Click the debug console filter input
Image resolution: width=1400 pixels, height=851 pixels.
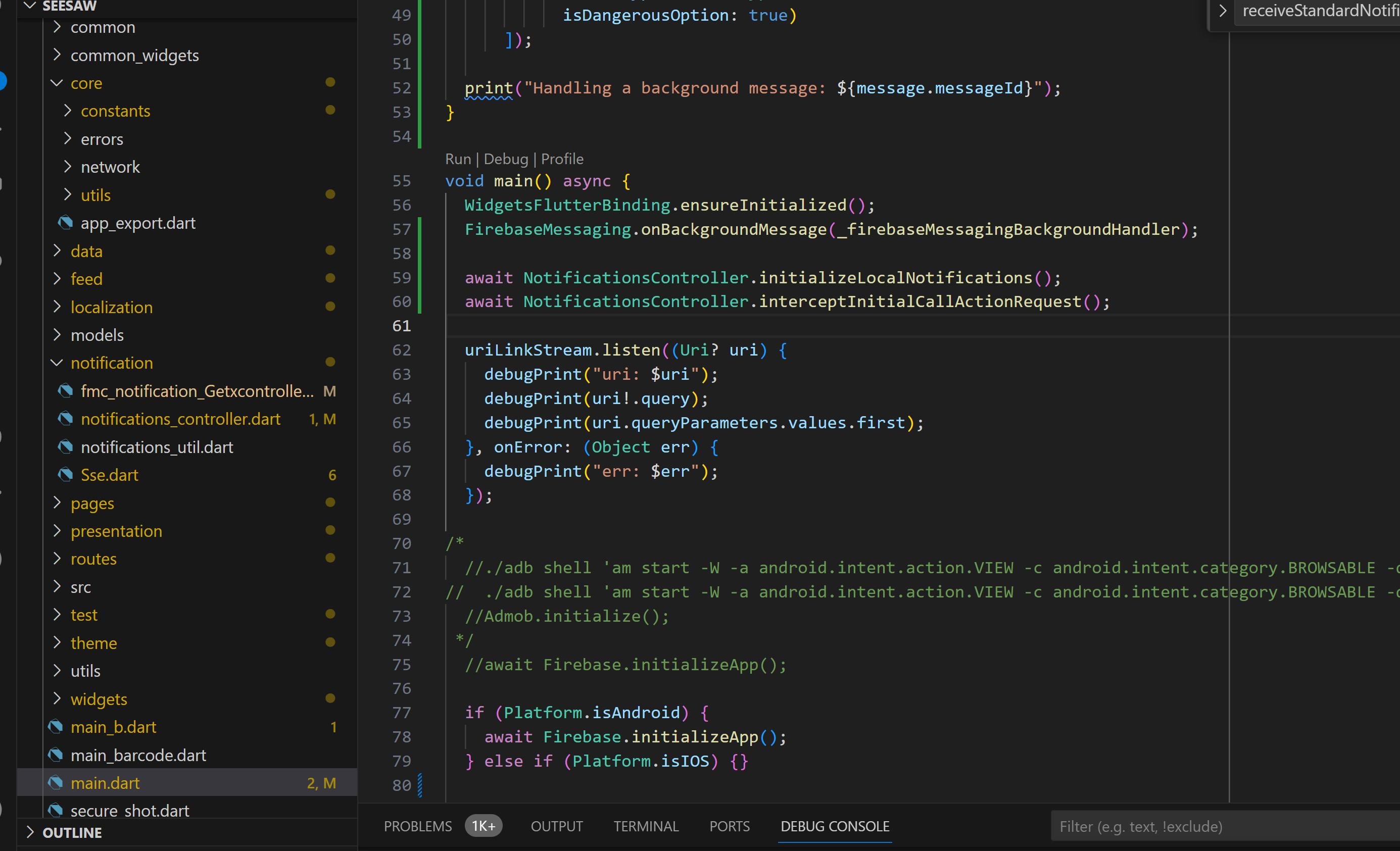(1222, 826)
